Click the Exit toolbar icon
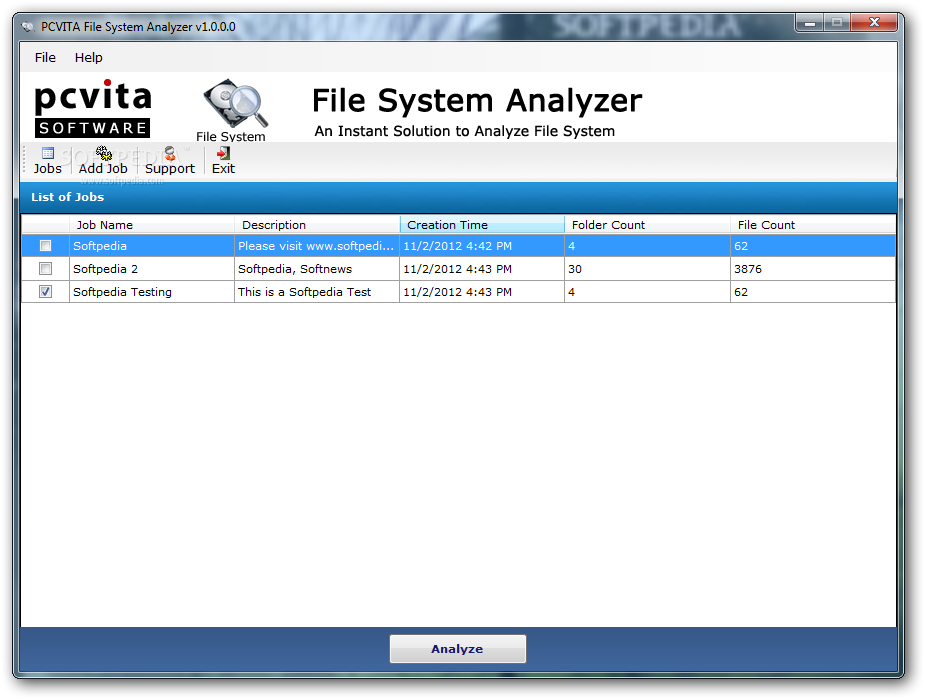 pos(223,153)
